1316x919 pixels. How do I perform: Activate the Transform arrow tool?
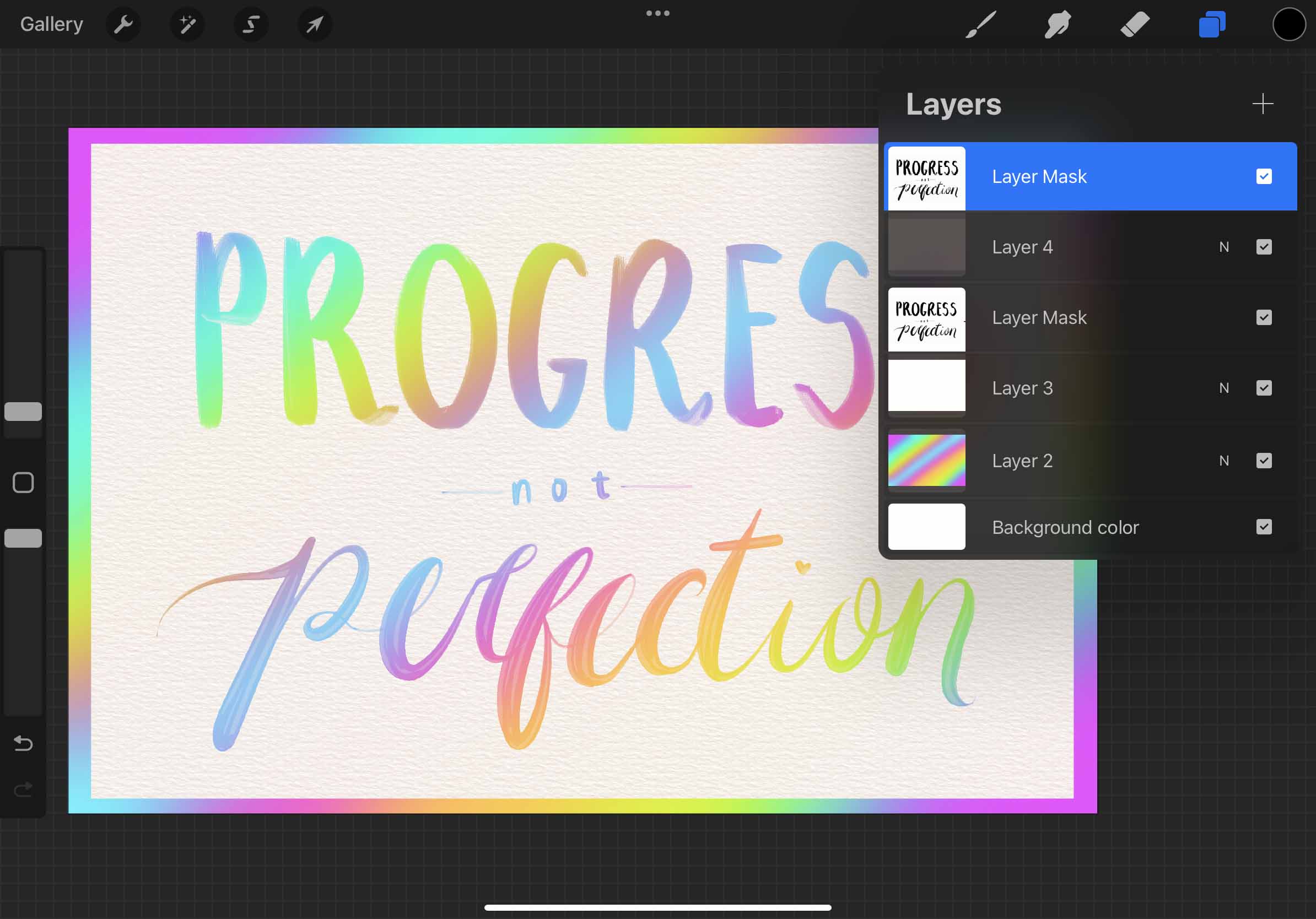[315, 25]
